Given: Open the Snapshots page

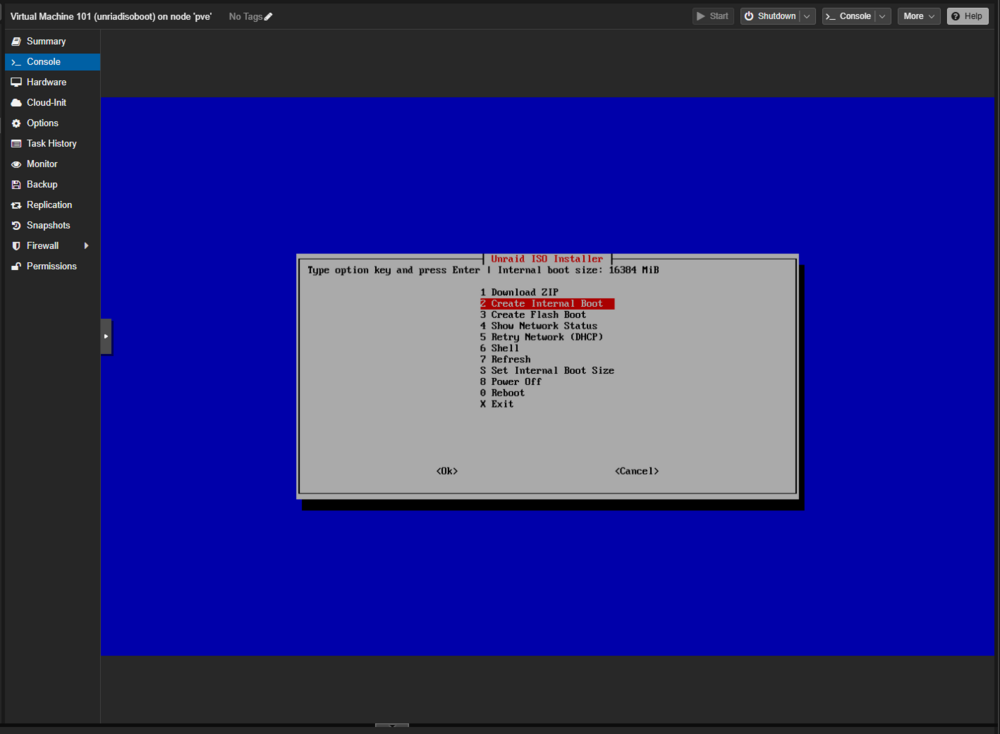Looking at the screenshot, I should [52, 225].
